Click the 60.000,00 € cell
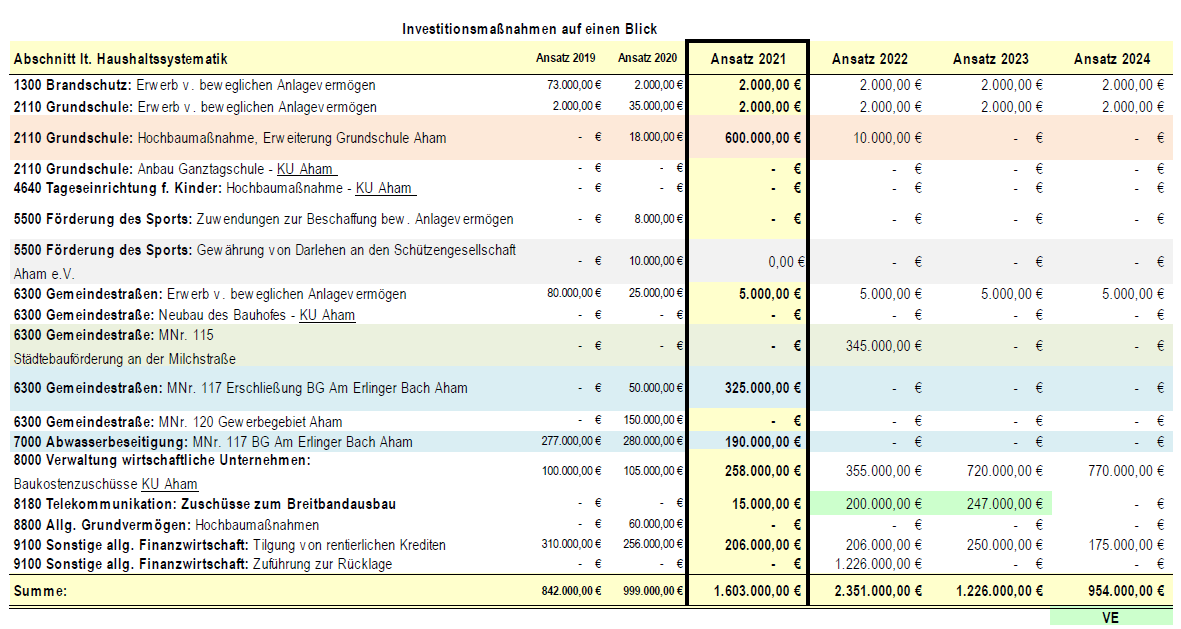The image size is (1181, 629). click(655, 524)
